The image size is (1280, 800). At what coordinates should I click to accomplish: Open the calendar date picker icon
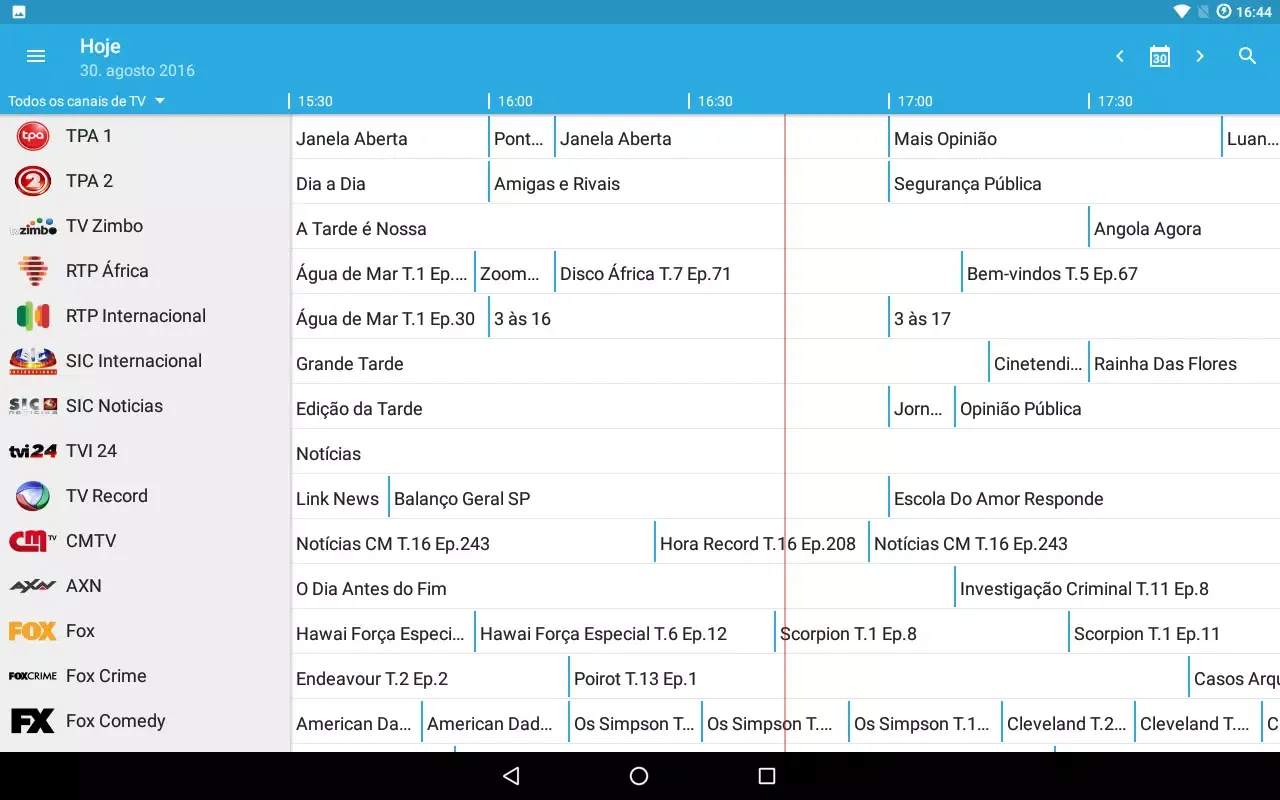(x=1159, y=56)
